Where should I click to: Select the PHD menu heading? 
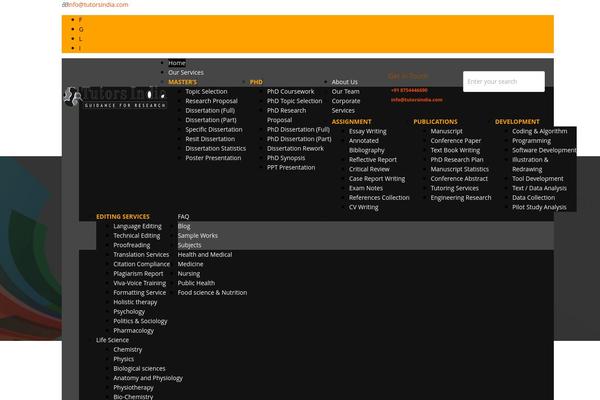pos(256,82)
